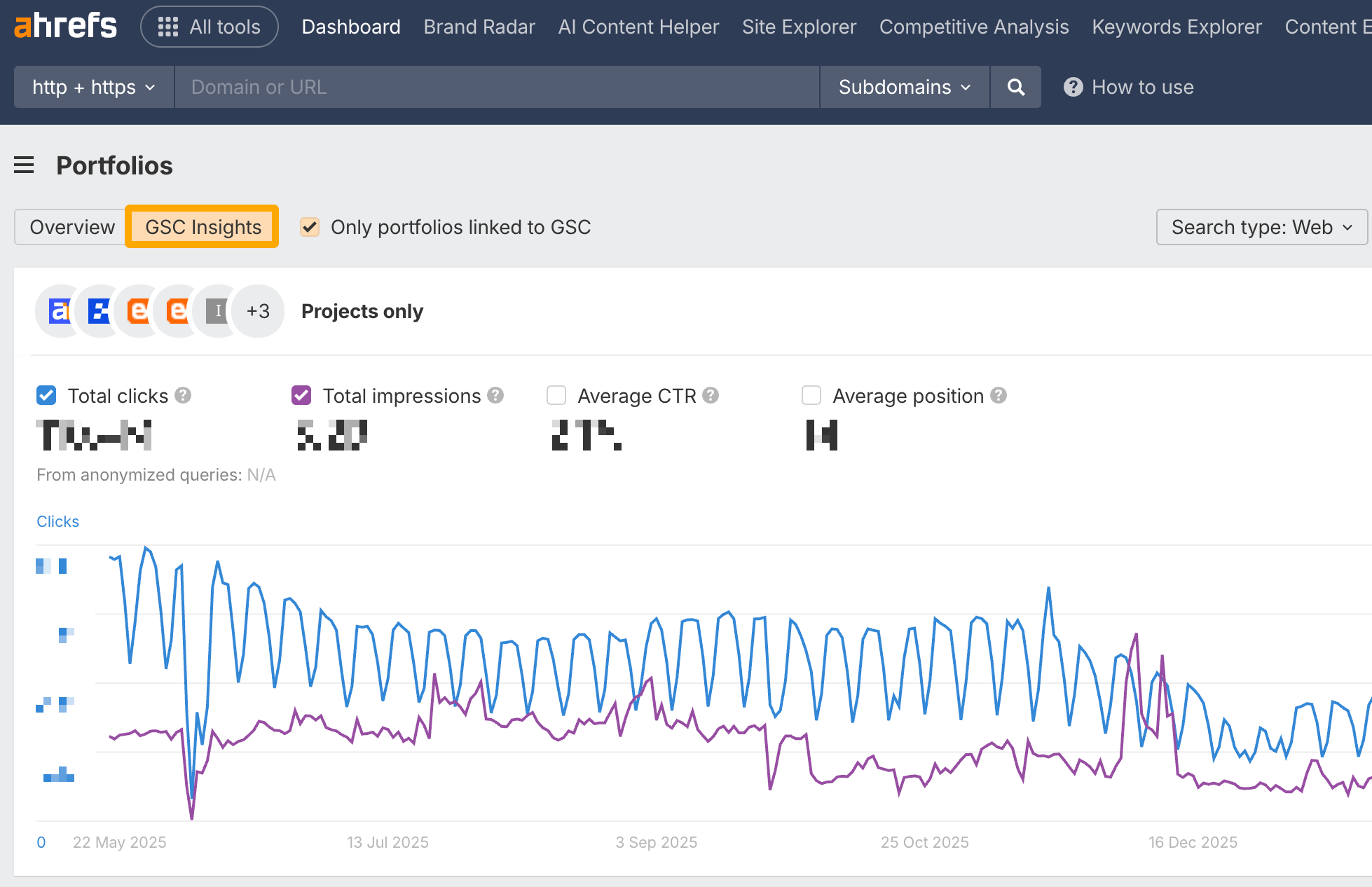Screen dimensions: 1372x887
Task: Click the blue pixel-pattern project favicon
Action: click(x=100, y=311)
